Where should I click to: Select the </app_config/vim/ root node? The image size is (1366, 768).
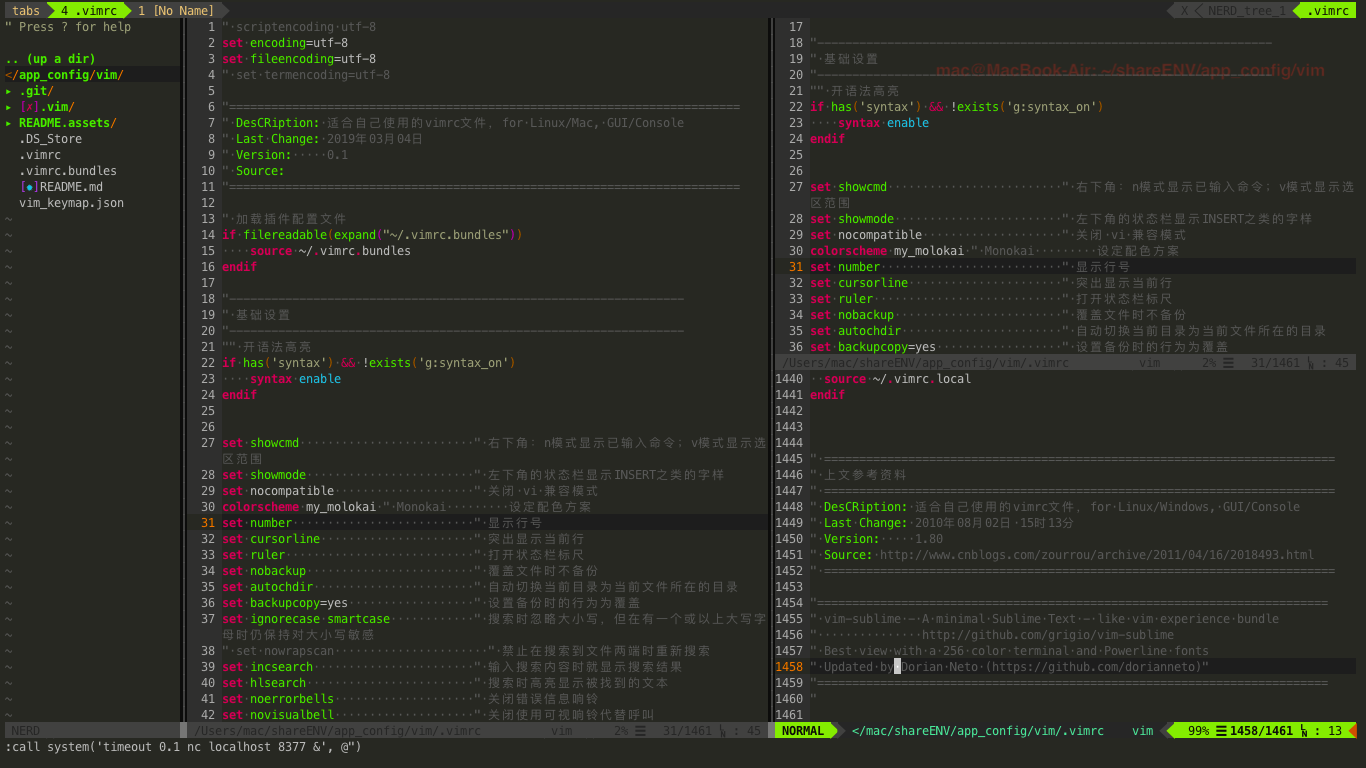pyautogui.click(x=64, y=75)
